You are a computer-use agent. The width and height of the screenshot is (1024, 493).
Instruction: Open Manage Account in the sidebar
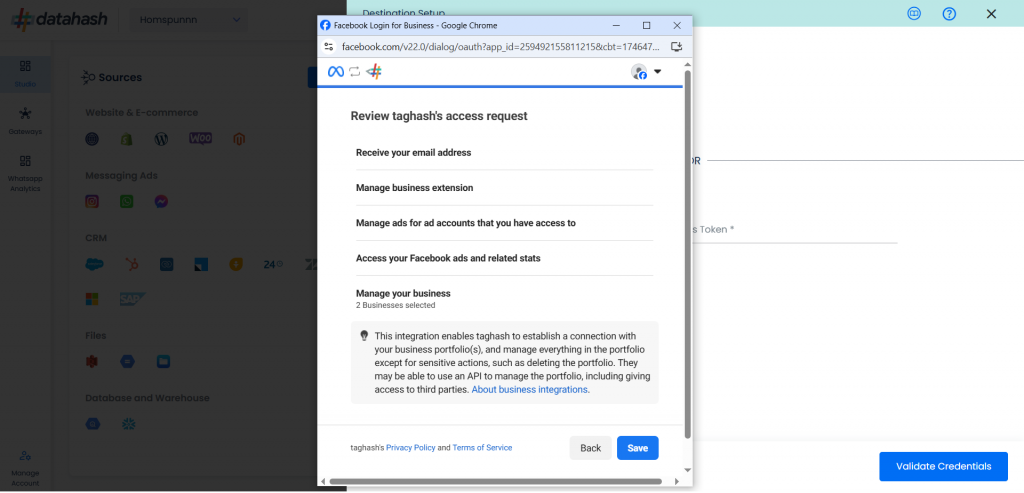[x=25, y=468]
